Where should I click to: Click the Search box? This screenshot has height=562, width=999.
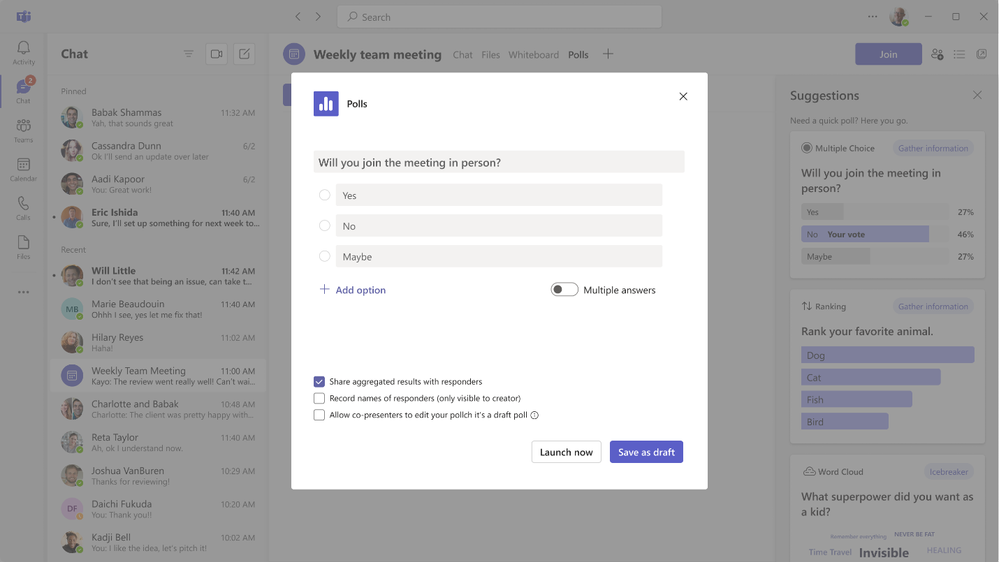tap(499, 17)
